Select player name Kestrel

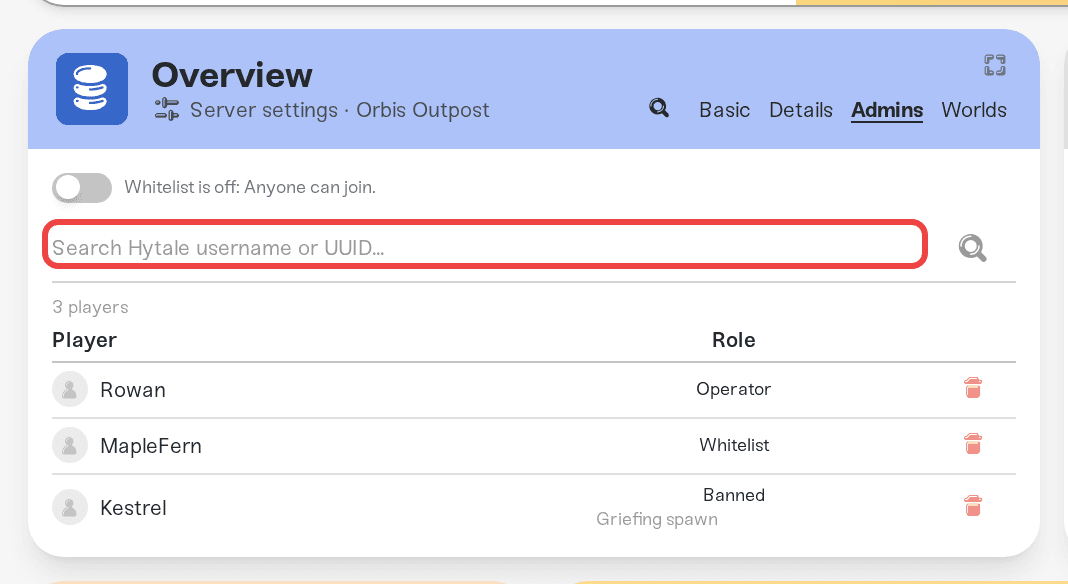click(x=133, y=508)
